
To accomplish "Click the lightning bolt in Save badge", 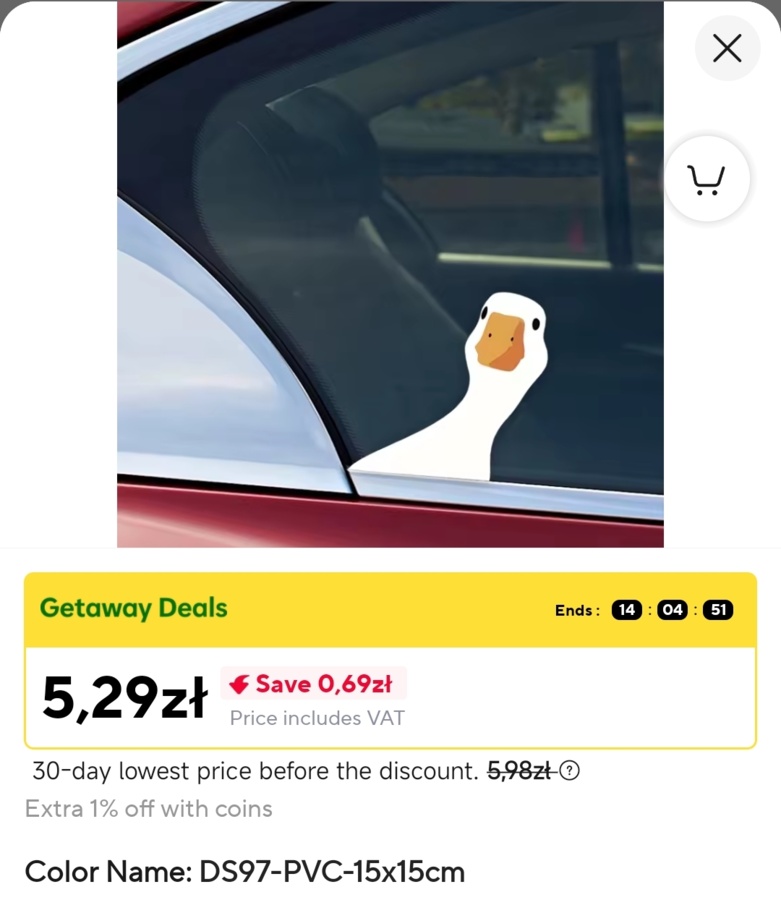I will click(x=239, y=684).
